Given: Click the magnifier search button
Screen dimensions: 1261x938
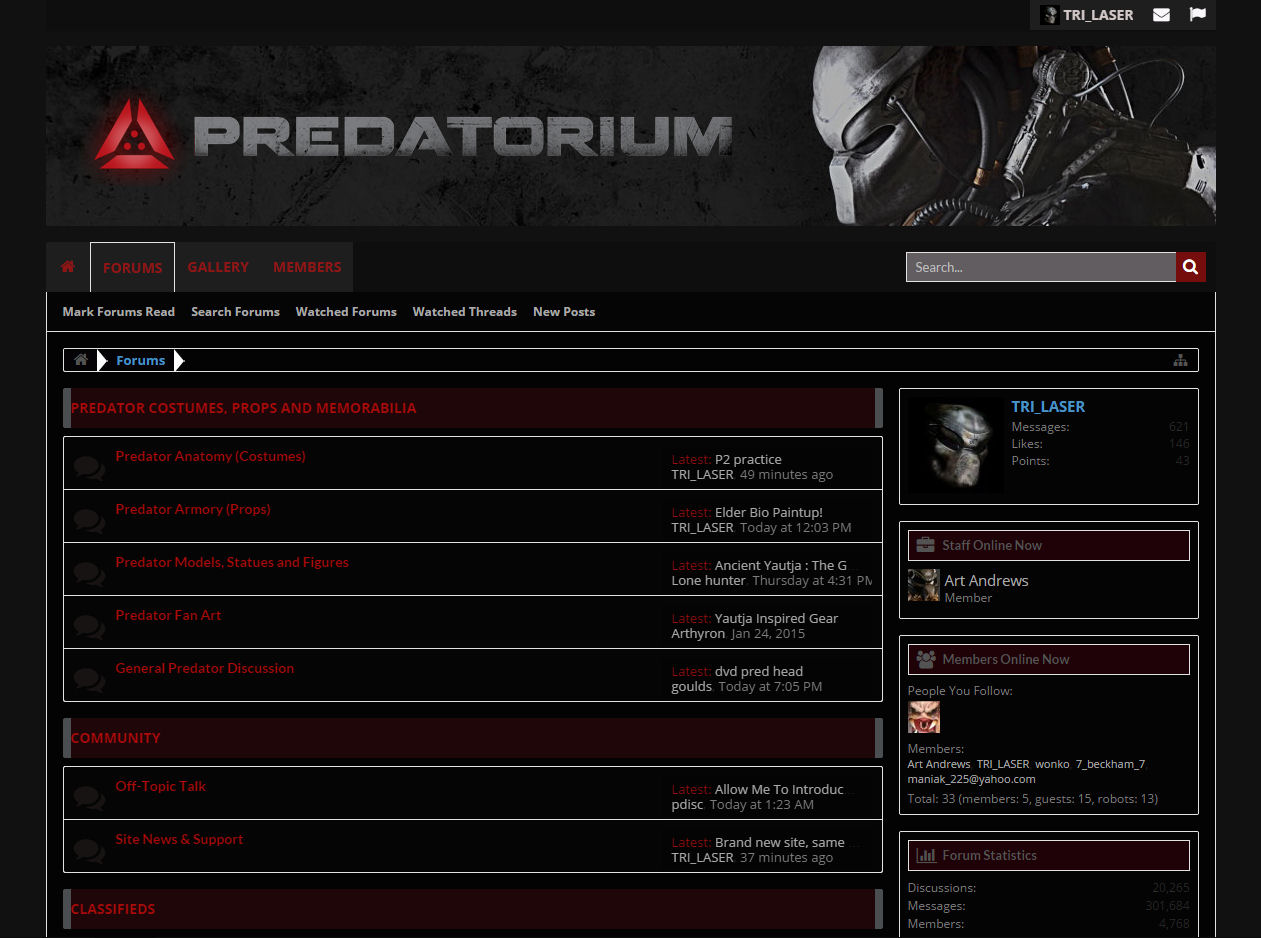Looking at the screenshot, I should 1190,267.
